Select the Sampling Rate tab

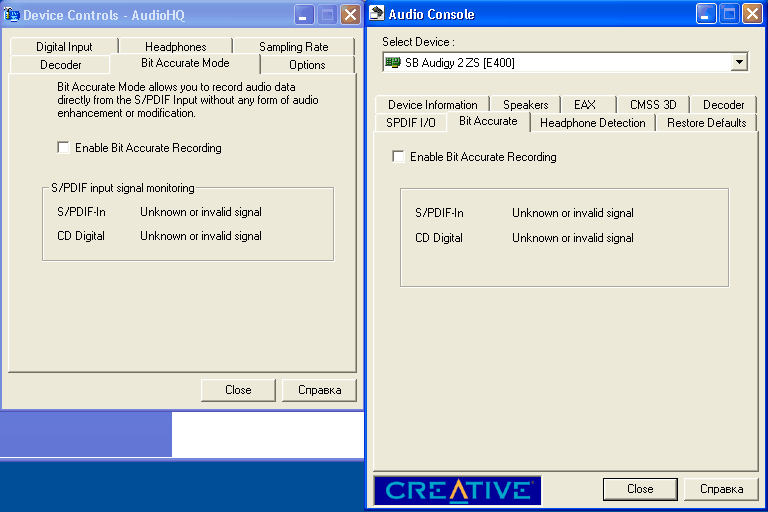pyautogui.click(x=294, y=47)
